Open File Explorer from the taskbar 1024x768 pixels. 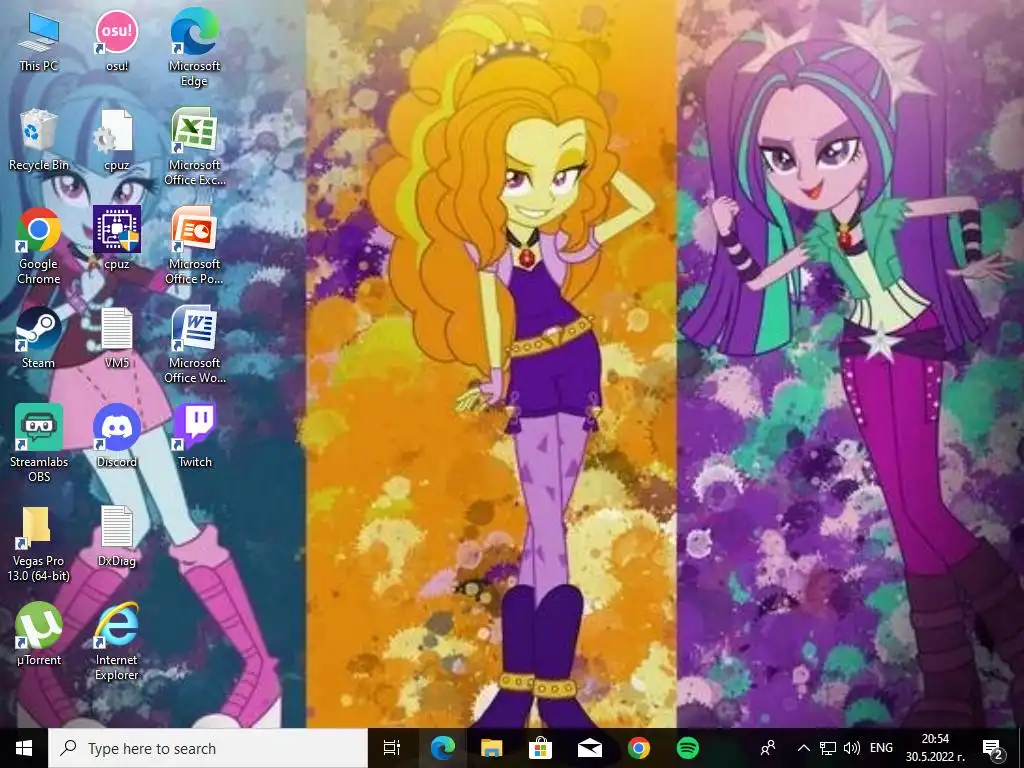pyautogui.click(x=491, y=748)
